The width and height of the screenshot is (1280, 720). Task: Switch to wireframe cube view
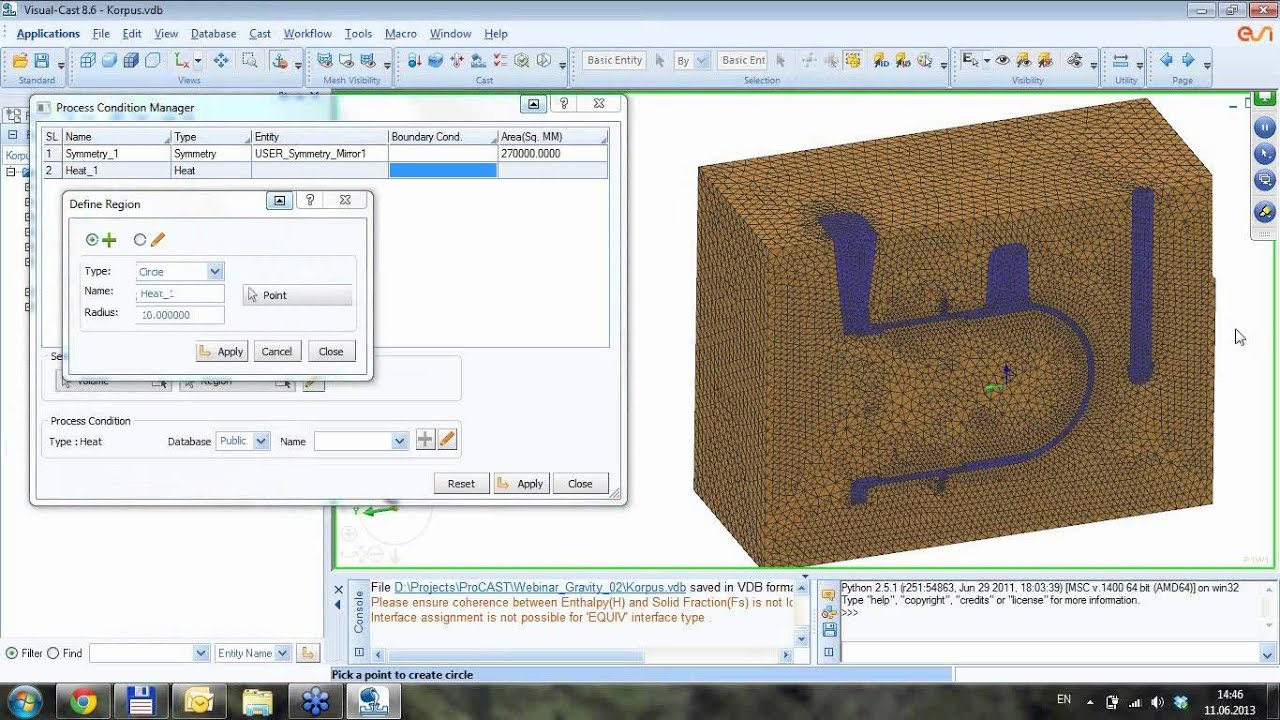click(87, 61)
